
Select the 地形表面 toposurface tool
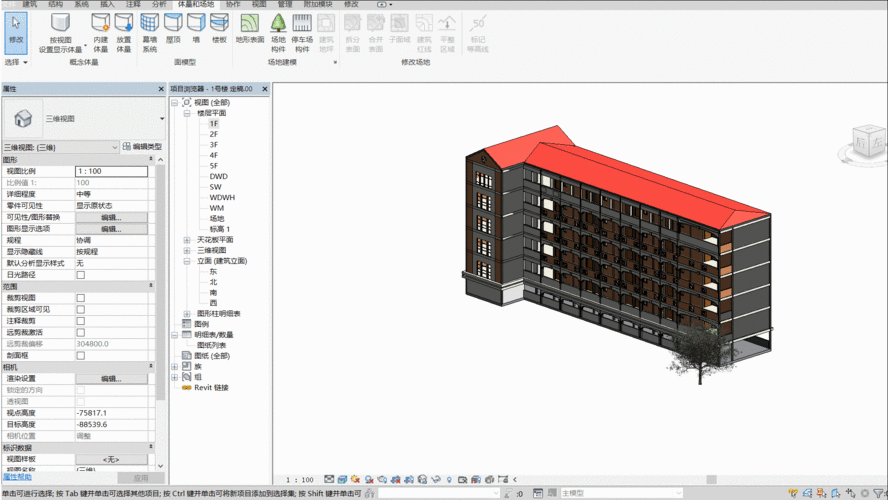tap(250, 28)
